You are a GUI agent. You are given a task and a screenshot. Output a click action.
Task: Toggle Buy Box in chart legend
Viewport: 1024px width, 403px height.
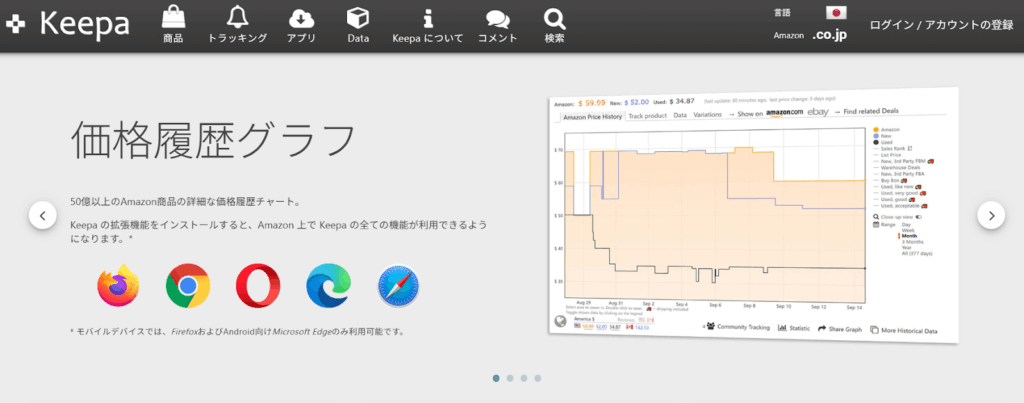[891, 180]
